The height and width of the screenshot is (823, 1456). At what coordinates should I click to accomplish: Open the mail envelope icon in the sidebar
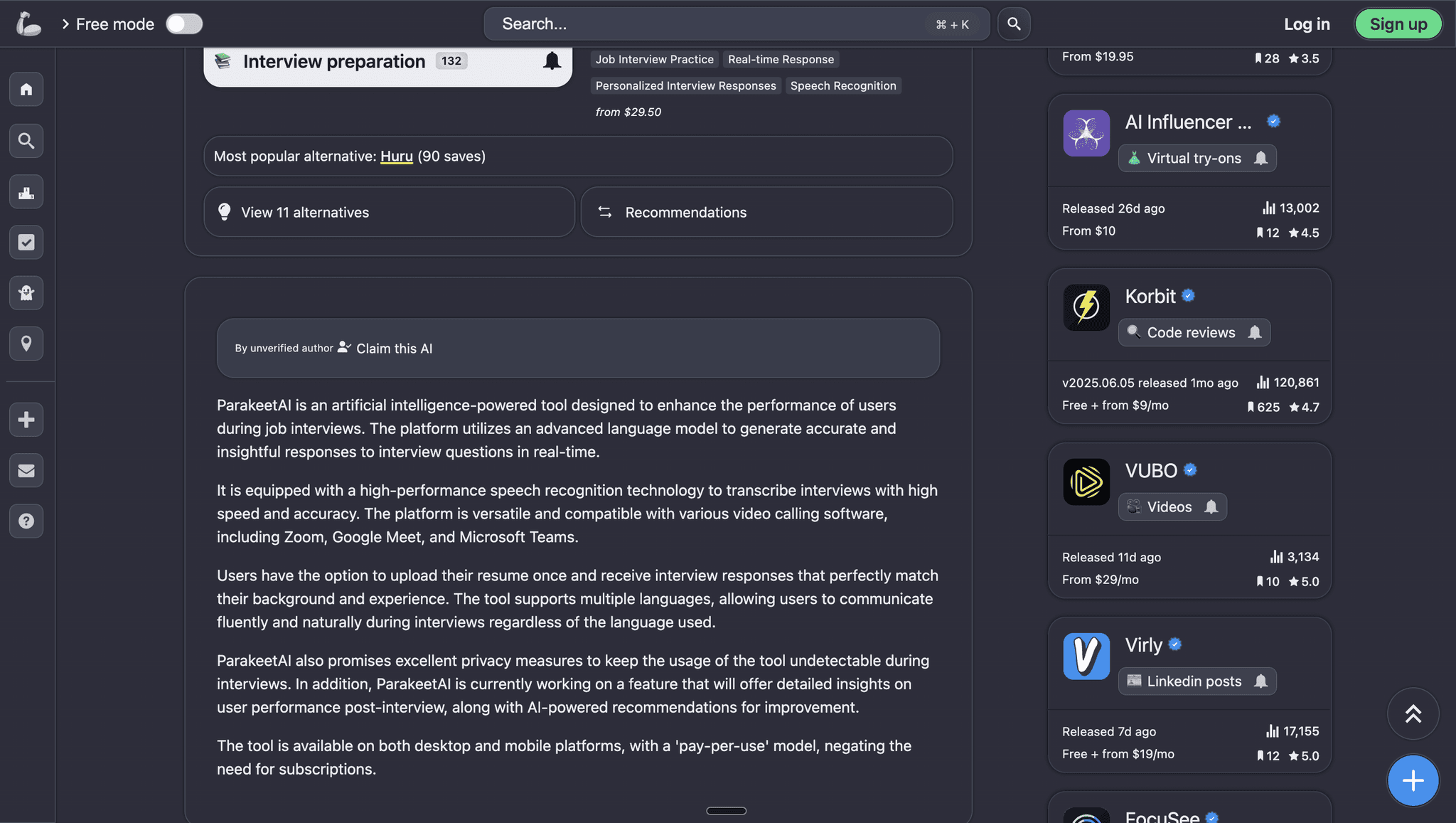(x=26, y=470)
